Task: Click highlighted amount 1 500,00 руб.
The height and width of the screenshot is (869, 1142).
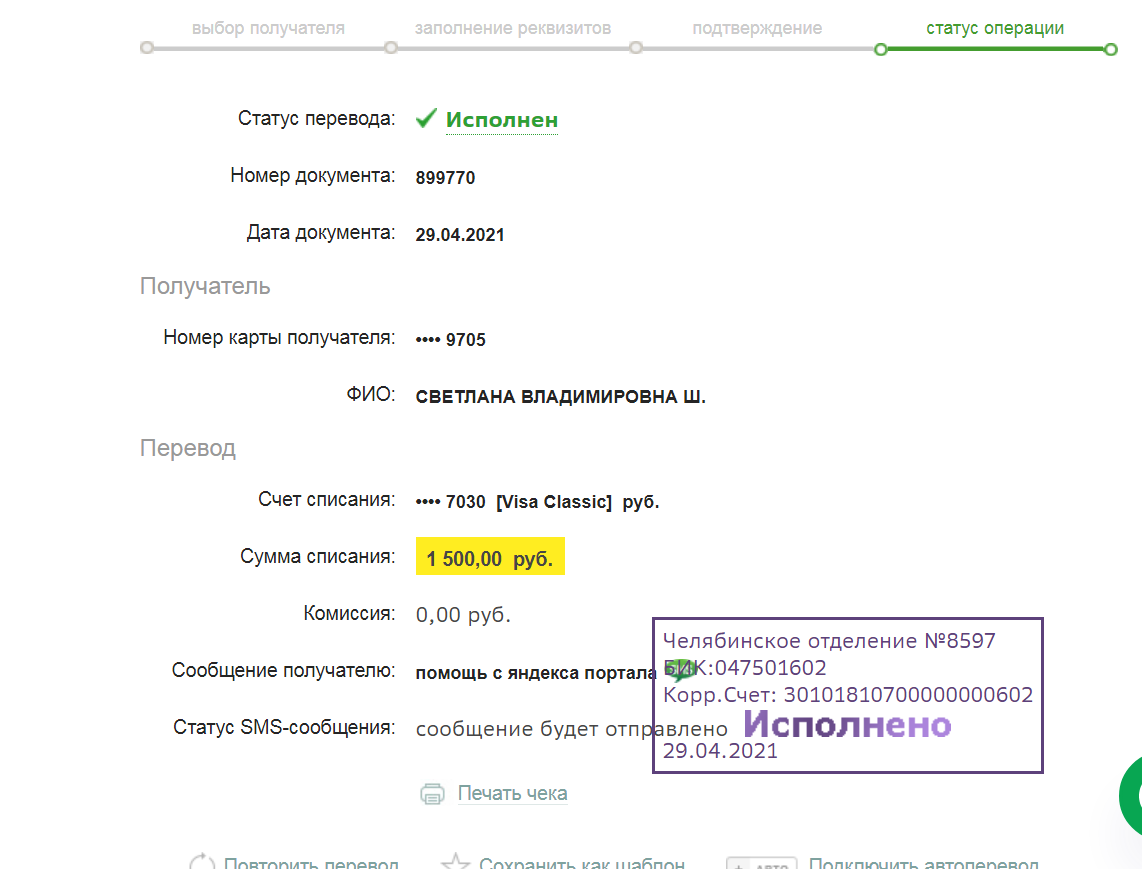Action: tap(490, 557)
